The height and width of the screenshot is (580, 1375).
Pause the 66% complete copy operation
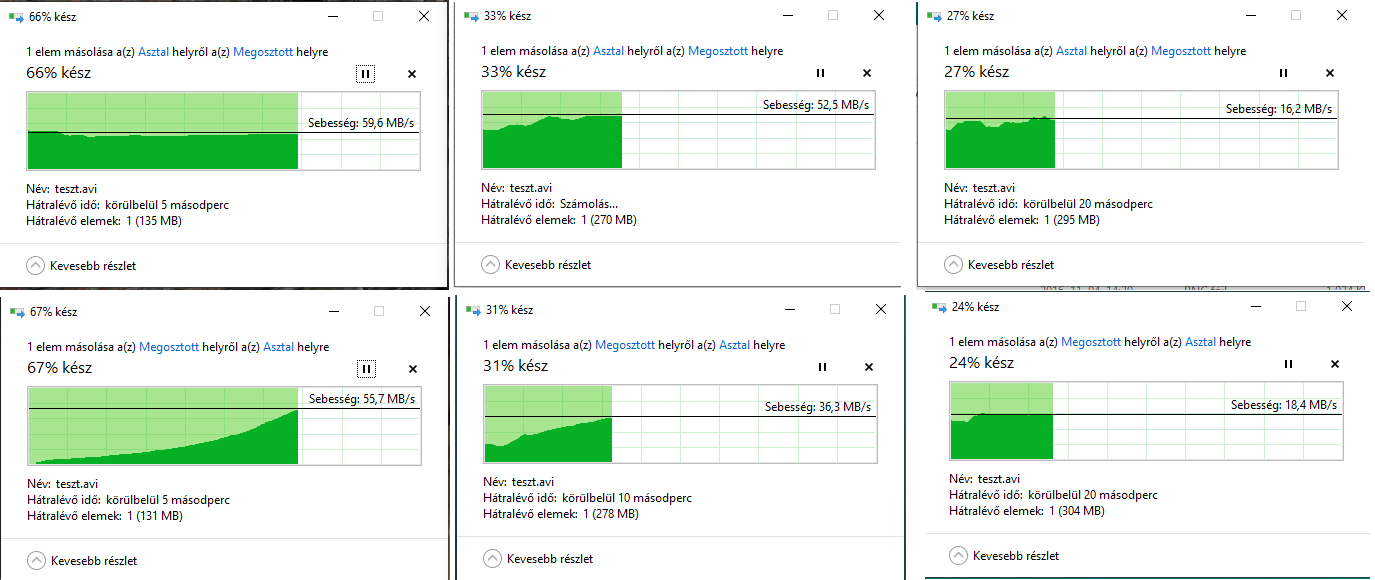point(366,73)
